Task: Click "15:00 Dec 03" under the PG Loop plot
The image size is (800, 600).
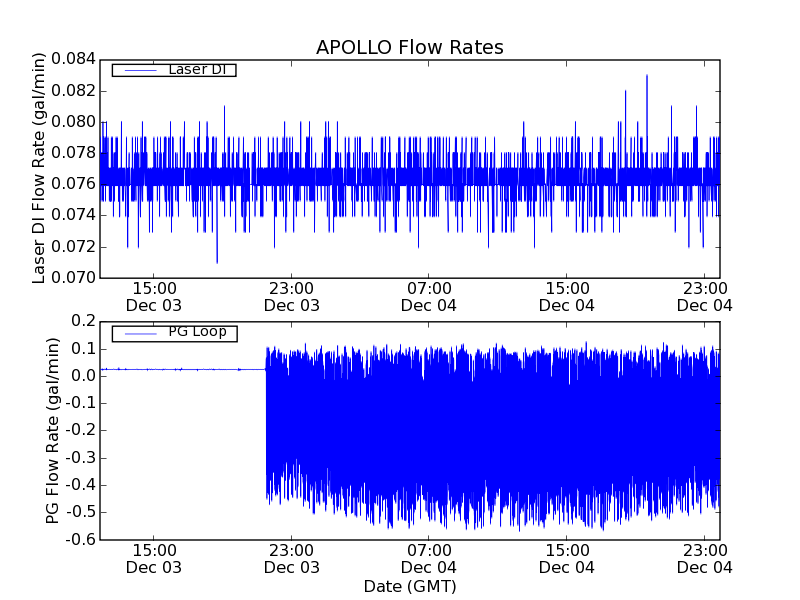Action: pos(154,559)
